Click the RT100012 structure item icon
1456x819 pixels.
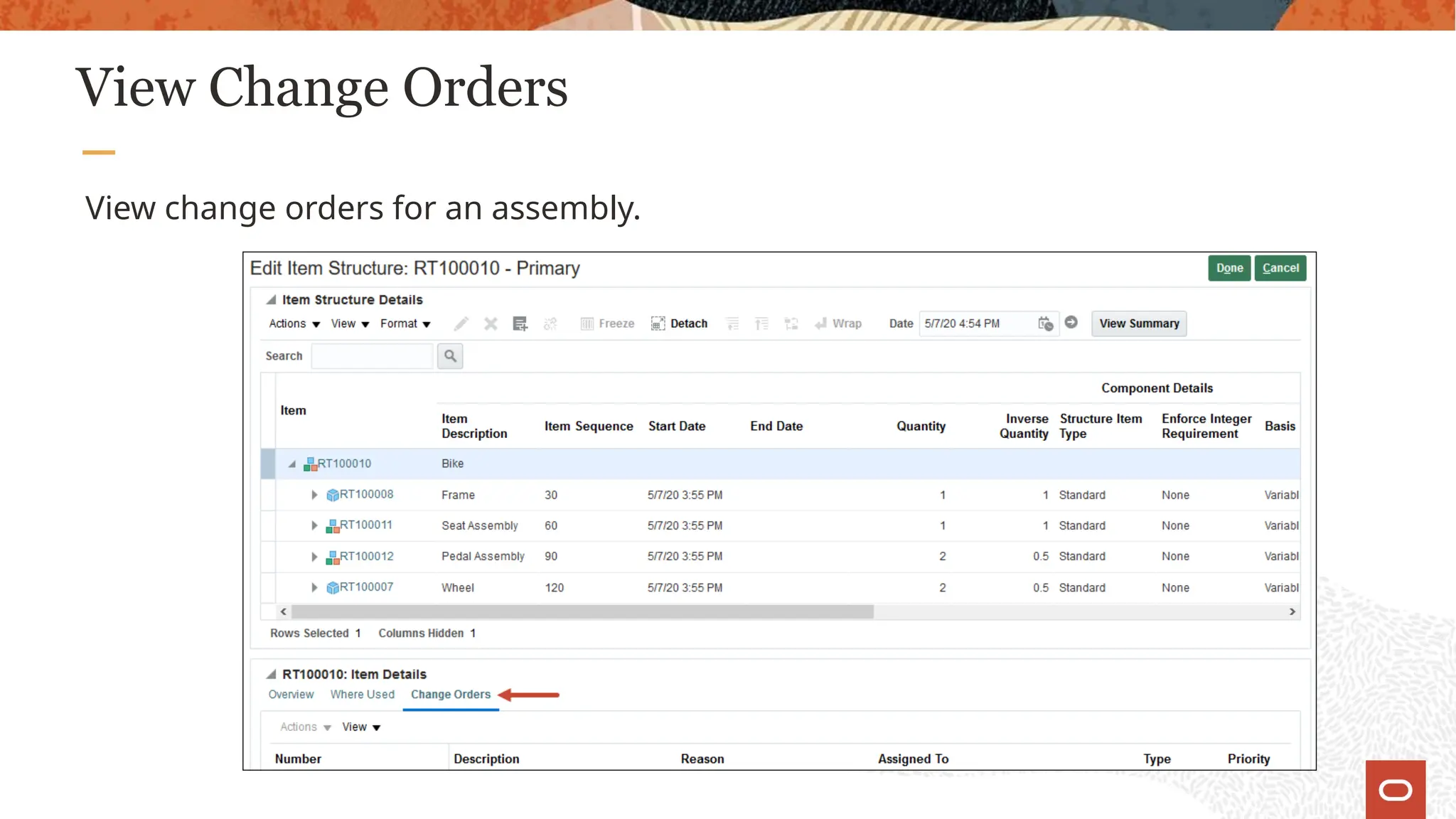333,557
